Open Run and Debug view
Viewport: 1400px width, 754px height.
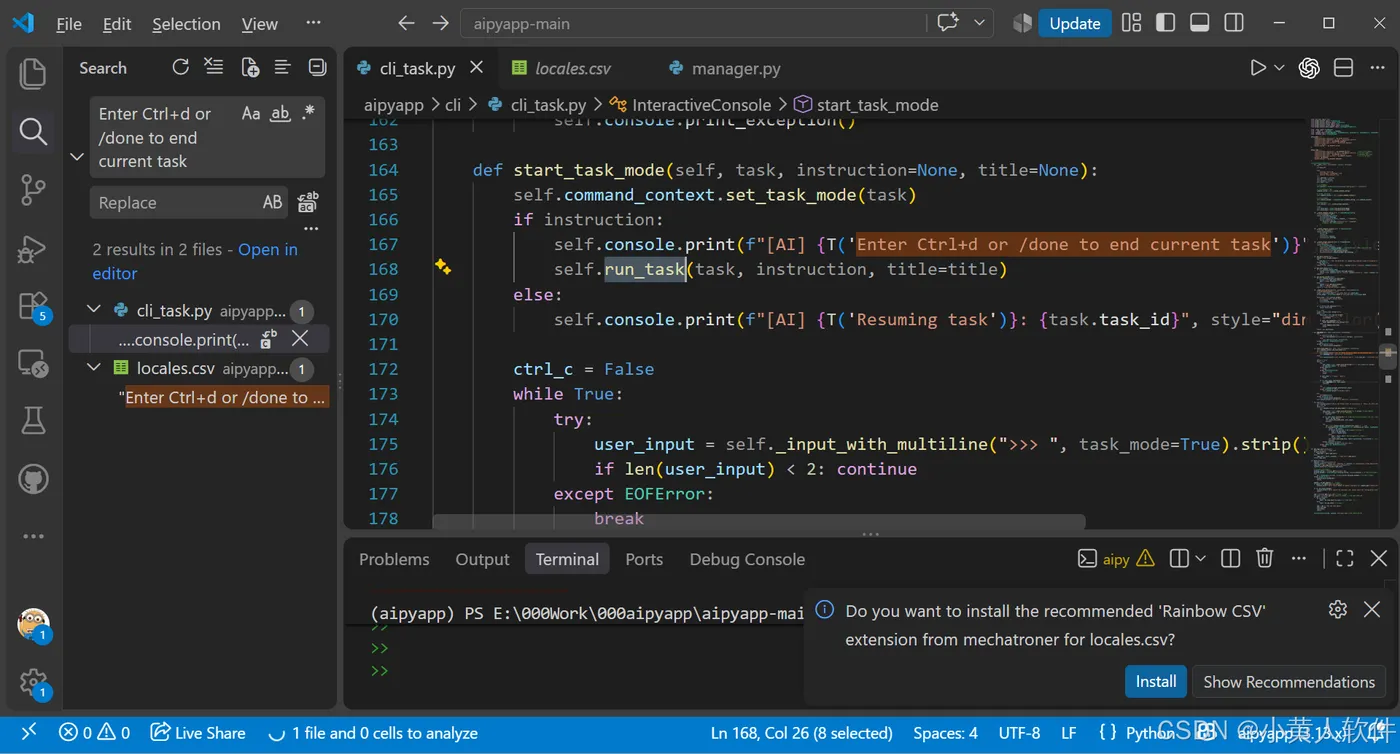33,247
